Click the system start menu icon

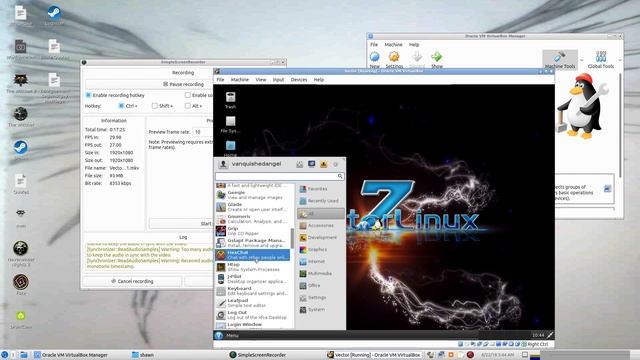point(4,355)
